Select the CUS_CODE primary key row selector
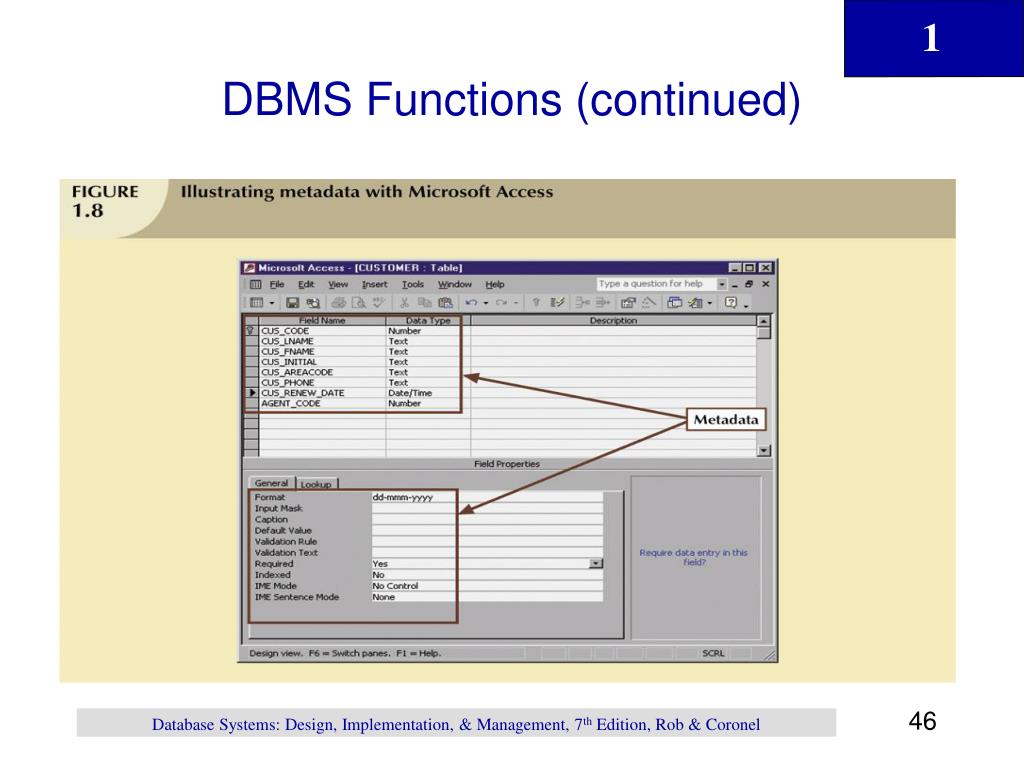The image size is (1024, 768). tap(251, 330)
